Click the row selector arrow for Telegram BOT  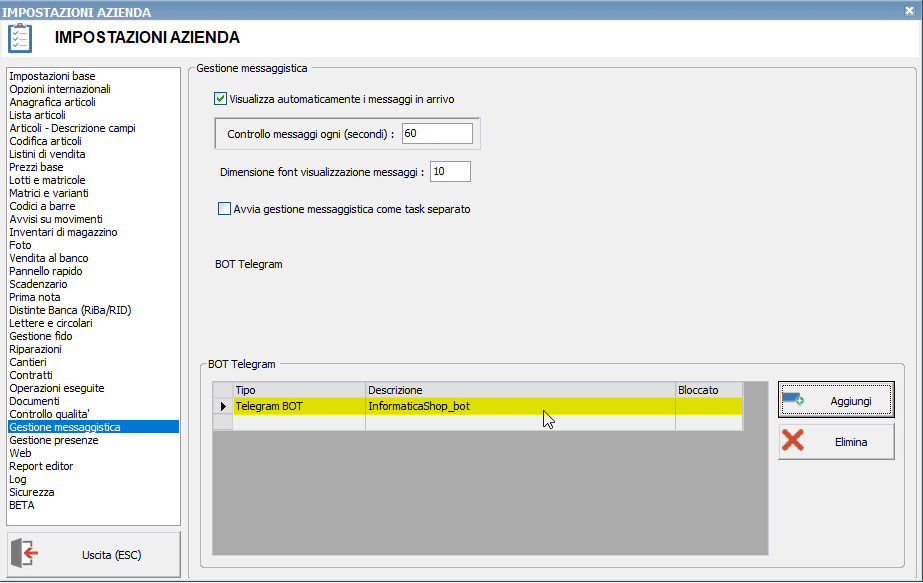tap(222, 407)
